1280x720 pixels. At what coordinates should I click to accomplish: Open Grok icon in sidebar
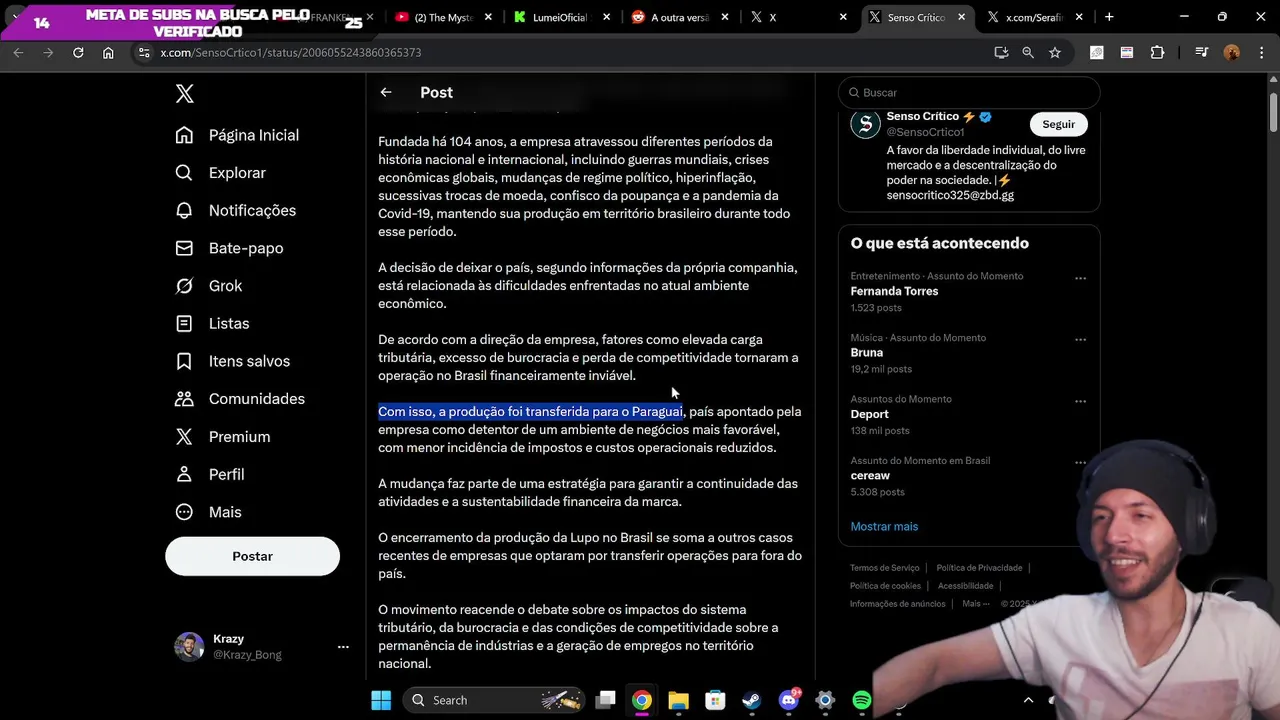click(x=184, y=286)
